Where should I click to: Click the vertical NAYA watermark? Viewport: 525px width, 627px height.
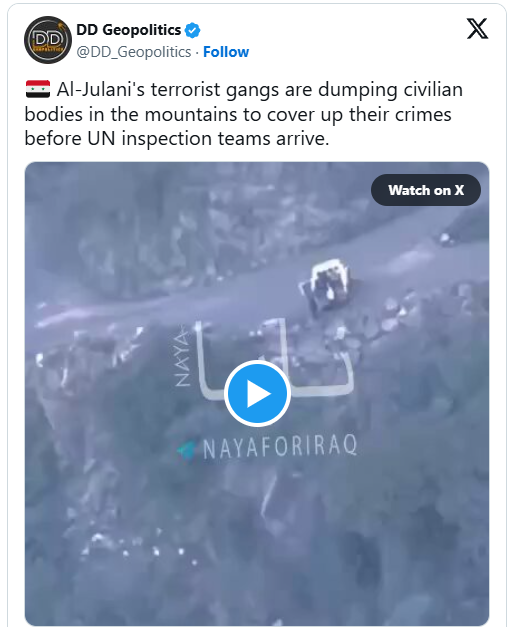[x=182, y=356]
